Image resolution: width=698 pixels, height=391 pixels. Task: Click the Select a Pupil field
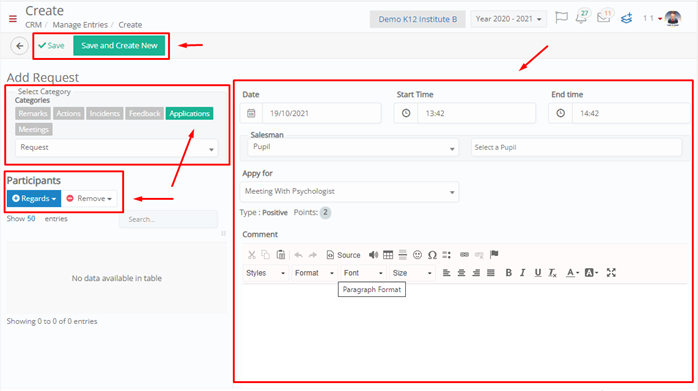tap(576, 147)
